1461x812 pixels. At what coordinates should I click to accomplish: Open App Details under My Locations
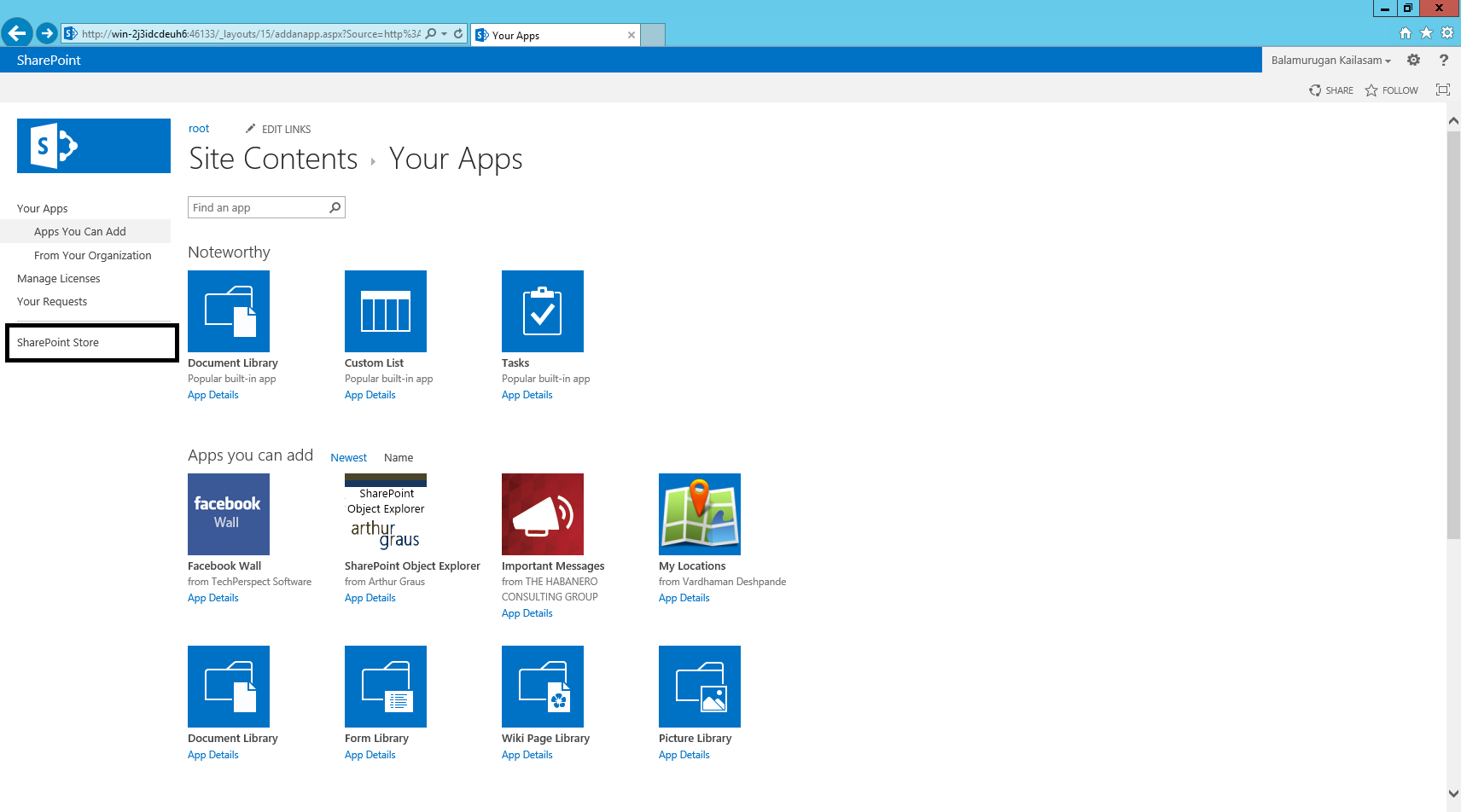pyautogui.click(x=684, y=598)
